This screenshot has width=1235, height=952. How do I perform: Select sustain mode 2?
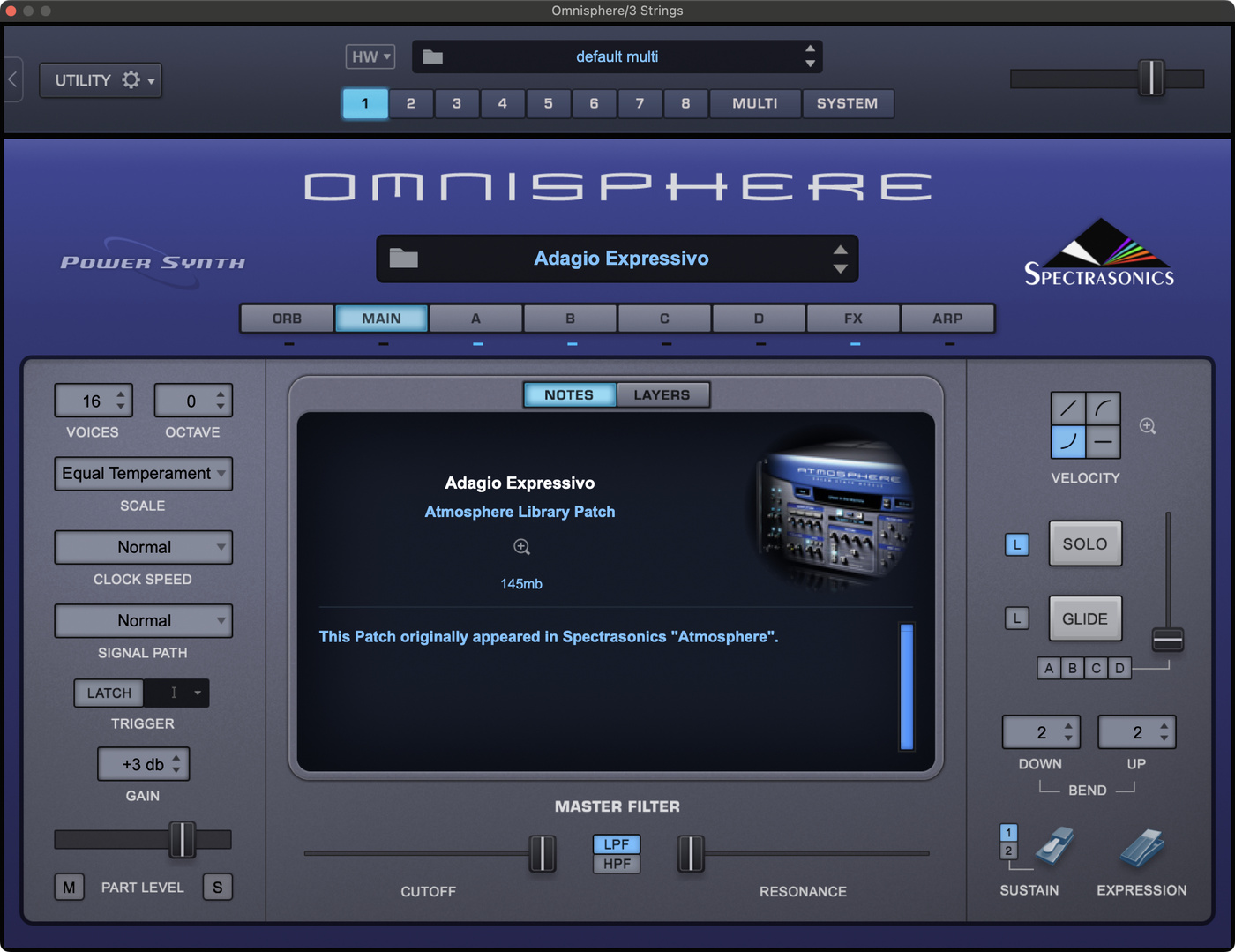[1008, 851]
